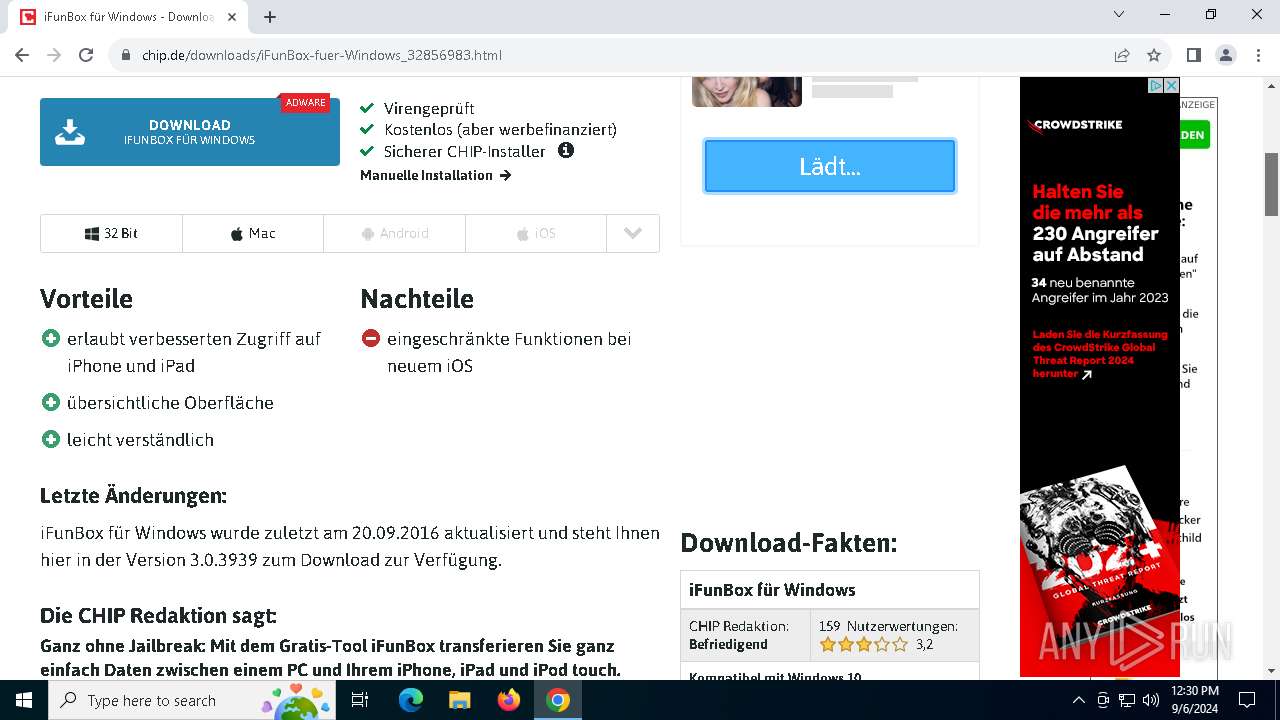Viewport: 1280px width, 720px height.
Task: Toggle the browser side panel
Action: (1194, 55)
